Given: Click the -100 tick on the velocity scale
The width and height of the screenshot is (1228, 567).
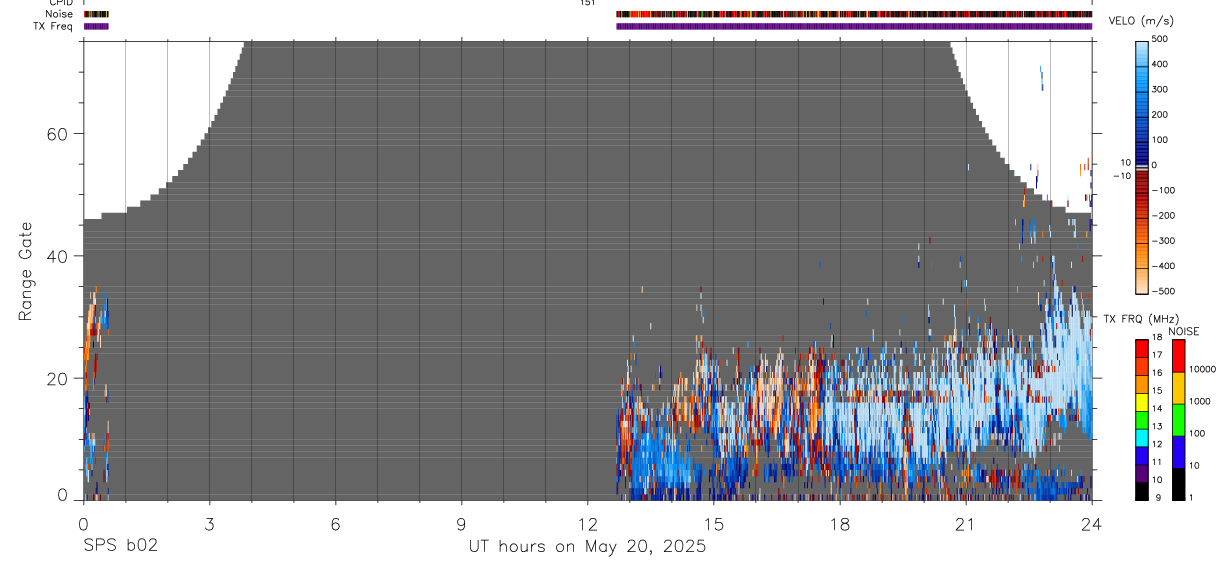Looking at the screenshot, I should pyautogui.click(x=1163, y=190).
